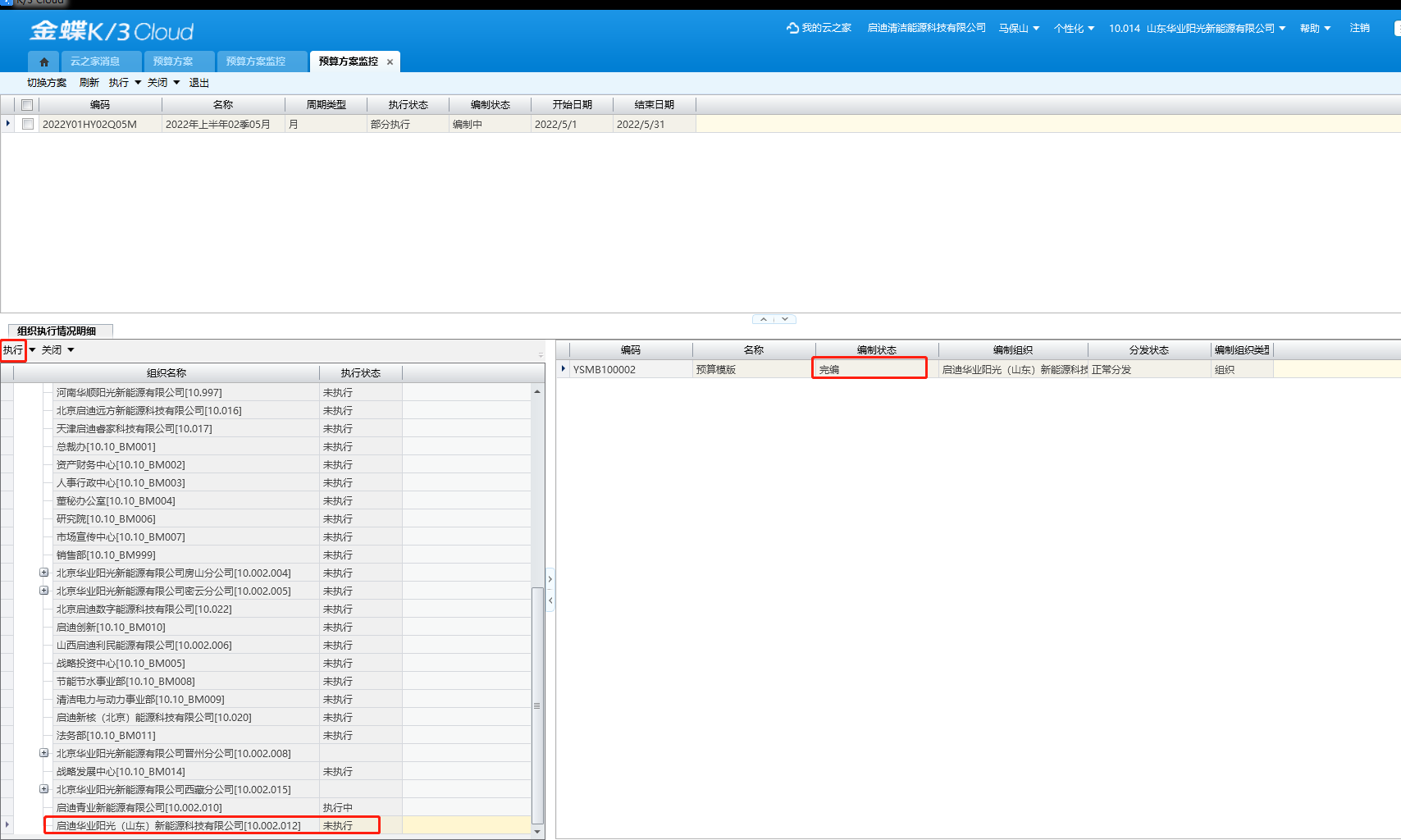Click the home icon tab
The width and height of the screenshot is (1401, 840).
(x=43, y=62)
